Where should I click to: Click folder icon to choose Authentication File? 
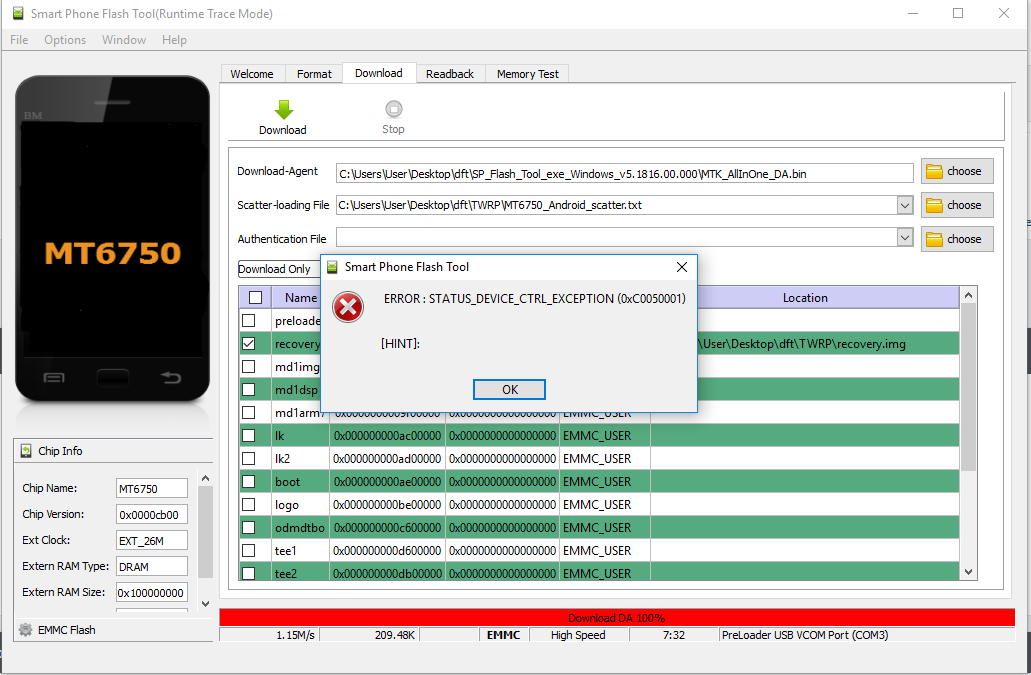pyautogui.click(x=935, y=239)
